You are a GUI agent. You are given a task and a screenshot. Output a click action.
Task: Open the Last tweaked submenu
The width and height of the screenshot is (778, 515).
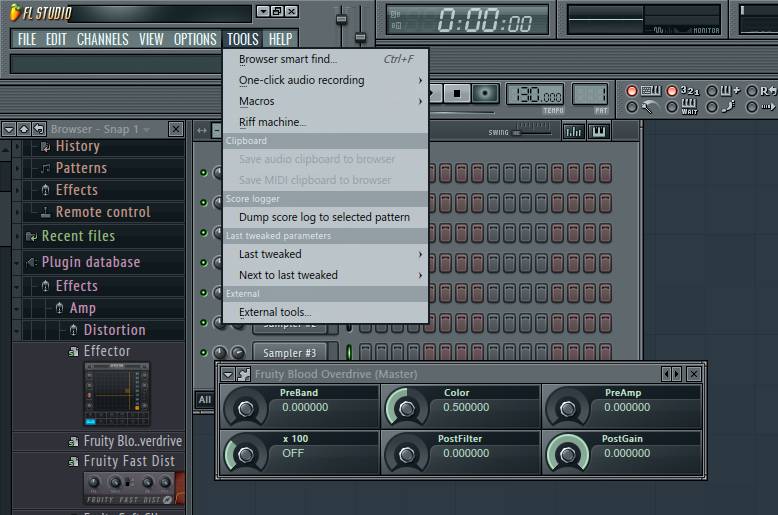point(325,254)
